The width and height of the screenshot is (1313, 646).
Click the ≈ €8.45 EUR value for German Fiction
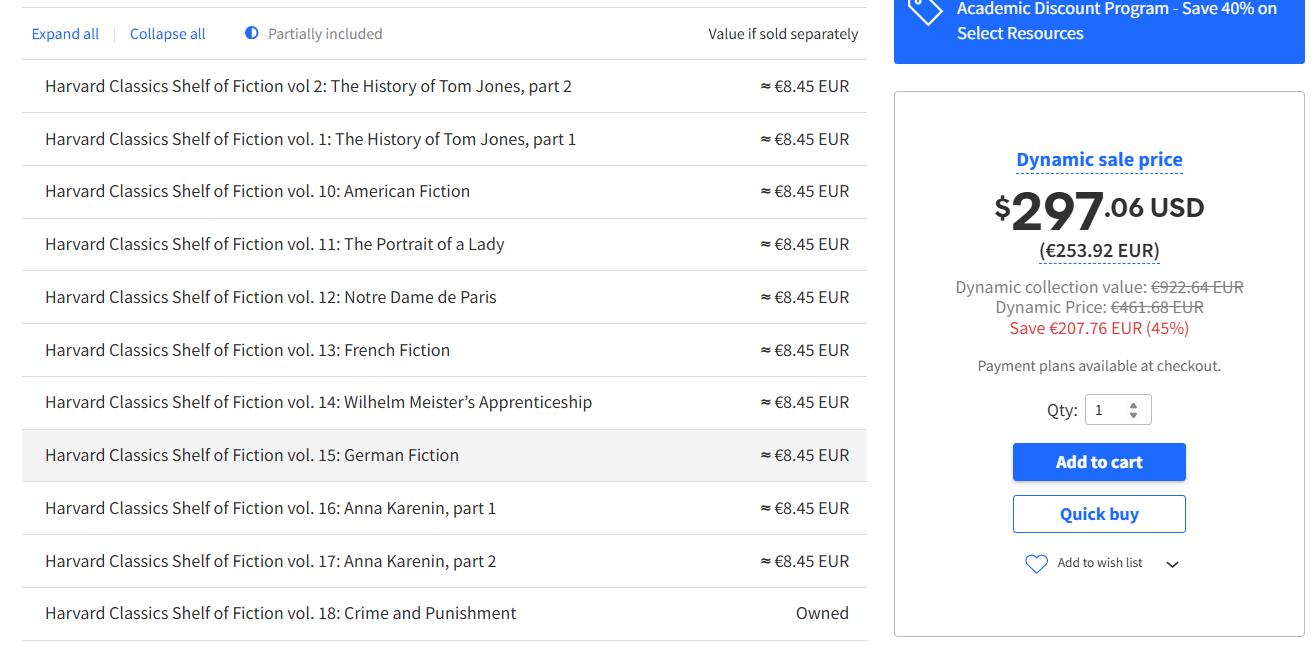click(x=805, y=455)
